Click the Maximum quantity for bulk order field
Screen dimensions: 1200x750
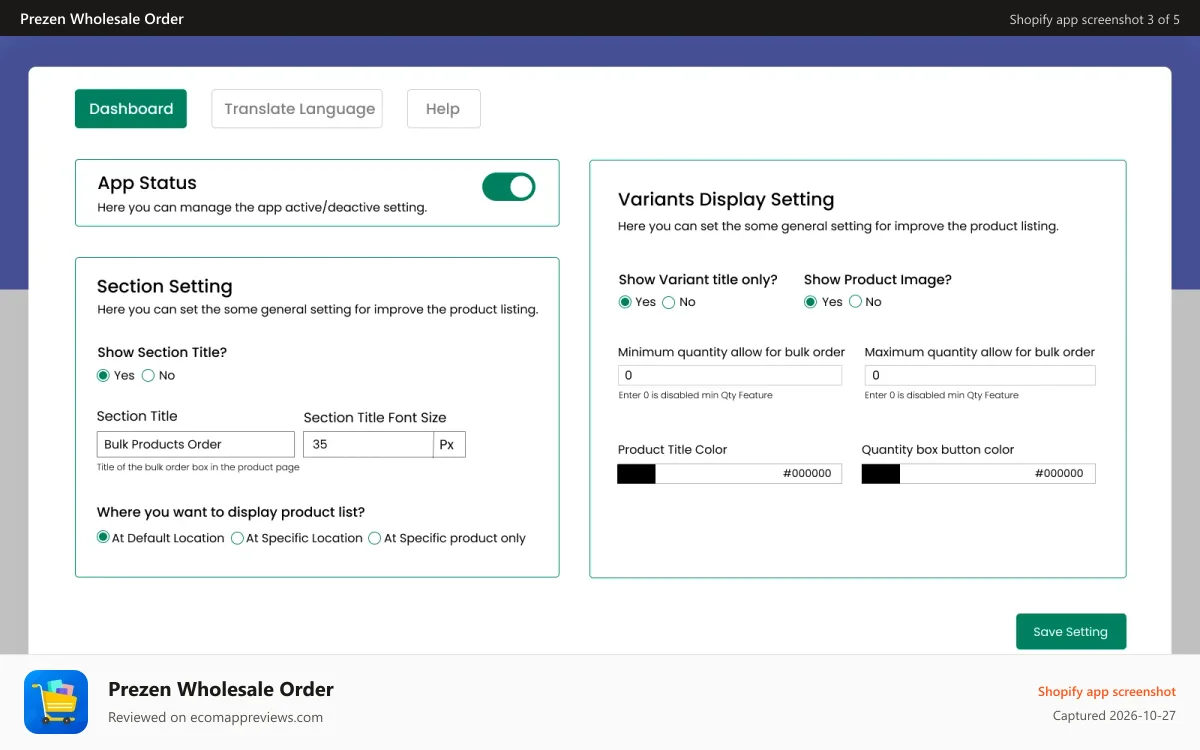coord(980,375)
